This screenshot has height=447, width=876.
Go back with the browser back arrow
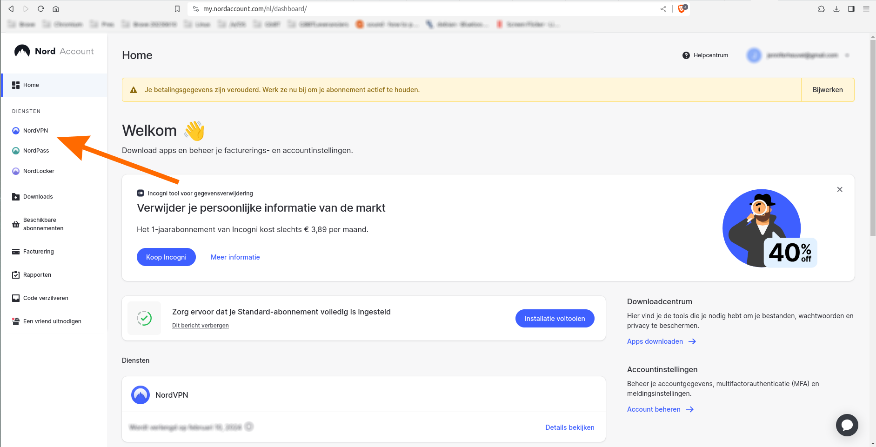pyautogui.click(x=11, y=9)
